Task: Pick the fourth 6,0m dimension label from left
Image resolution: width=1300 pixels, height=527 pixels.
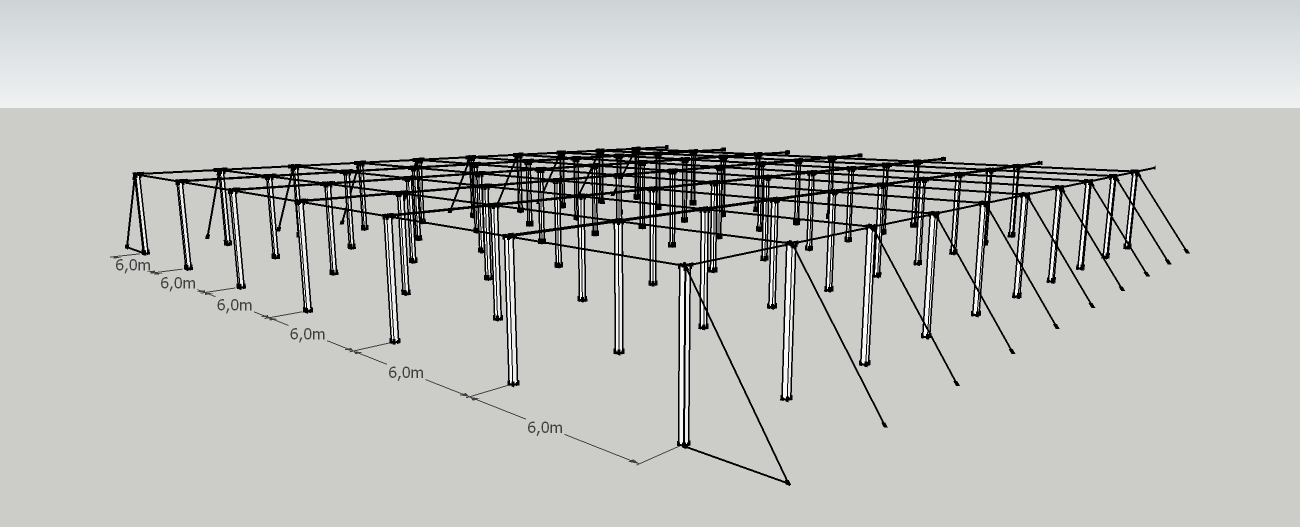Action: click(x=307, y=334)
